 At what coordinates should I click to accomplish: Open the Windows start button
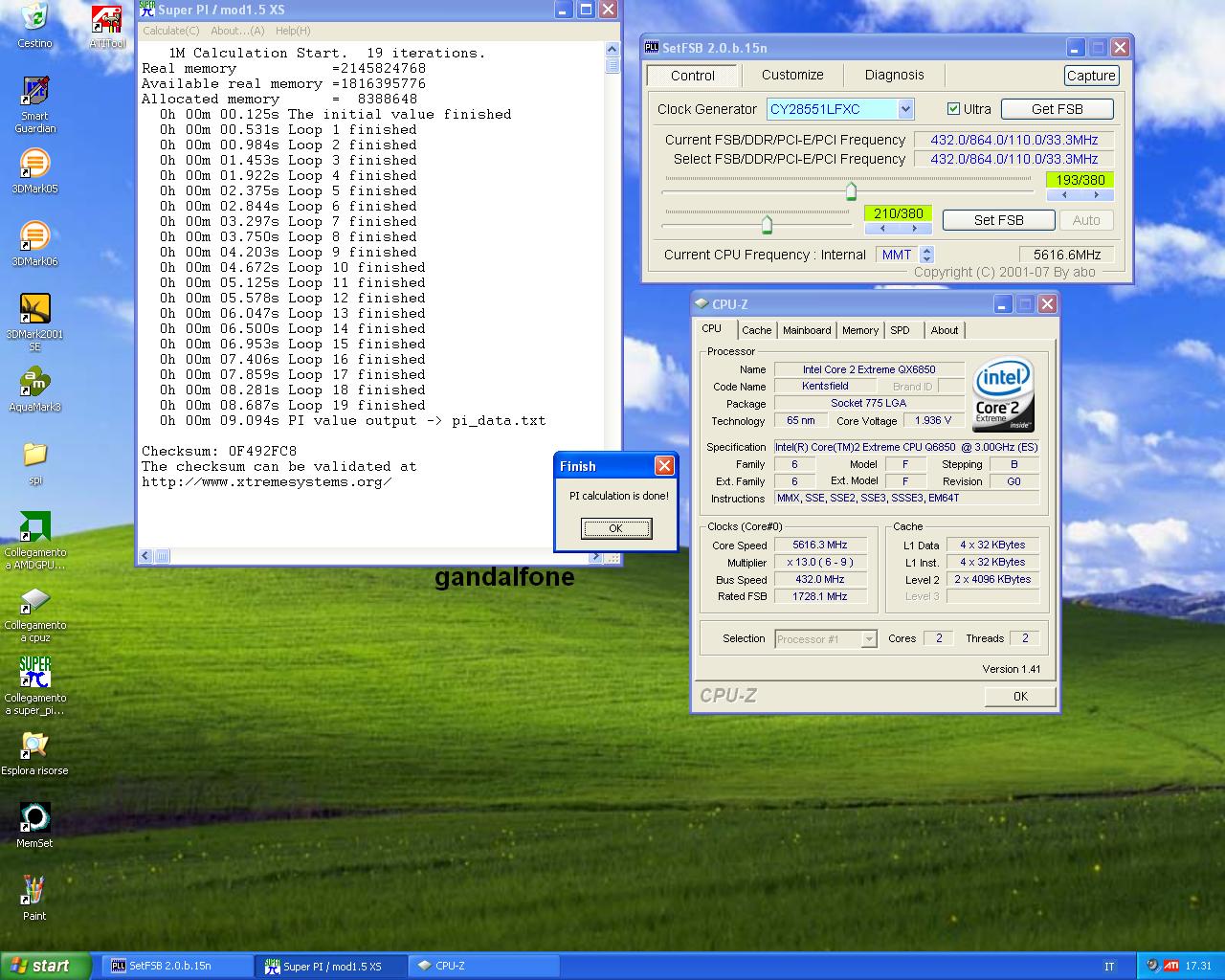46,966
